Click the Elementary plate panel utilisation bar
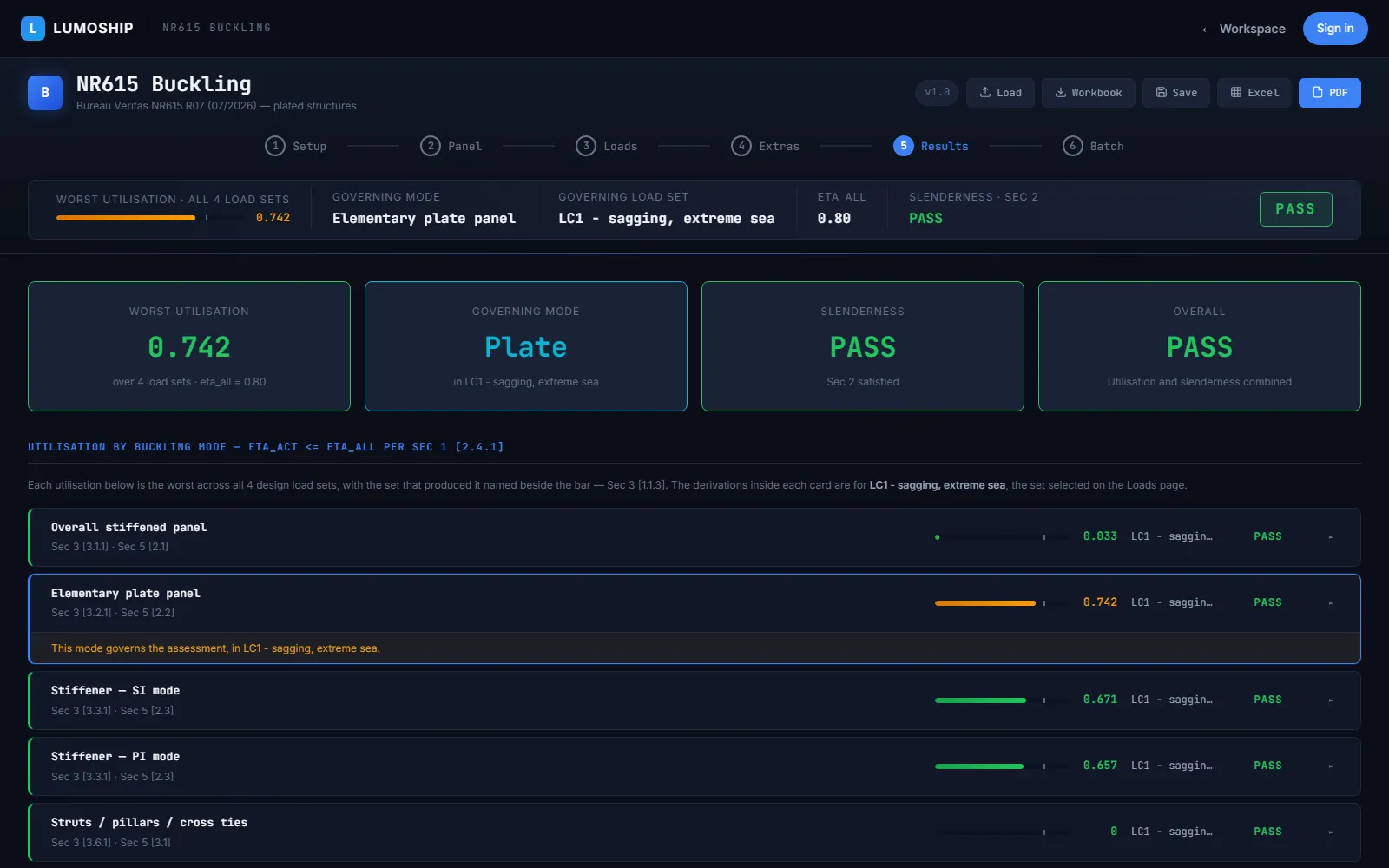The height and width of the screenshot is (868, 1389). click(1002, 602)
